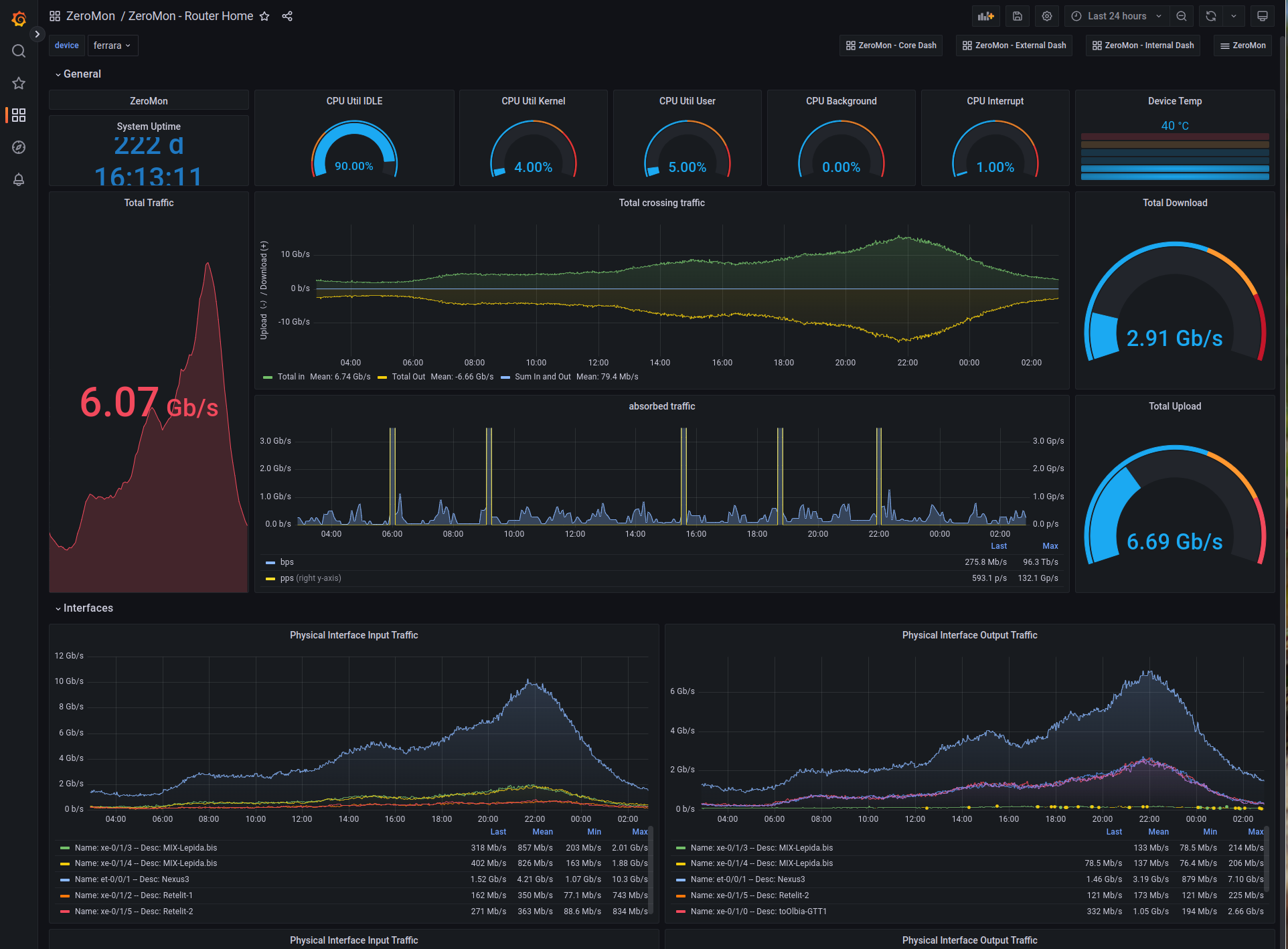
Task: Open the Last 24 hours time picker
Action: point(1117,16)
